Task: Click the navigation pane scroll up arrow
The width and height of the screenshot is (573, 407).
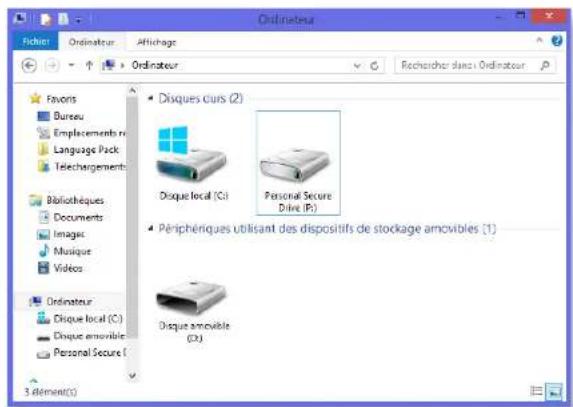Action: coord(133,90)
